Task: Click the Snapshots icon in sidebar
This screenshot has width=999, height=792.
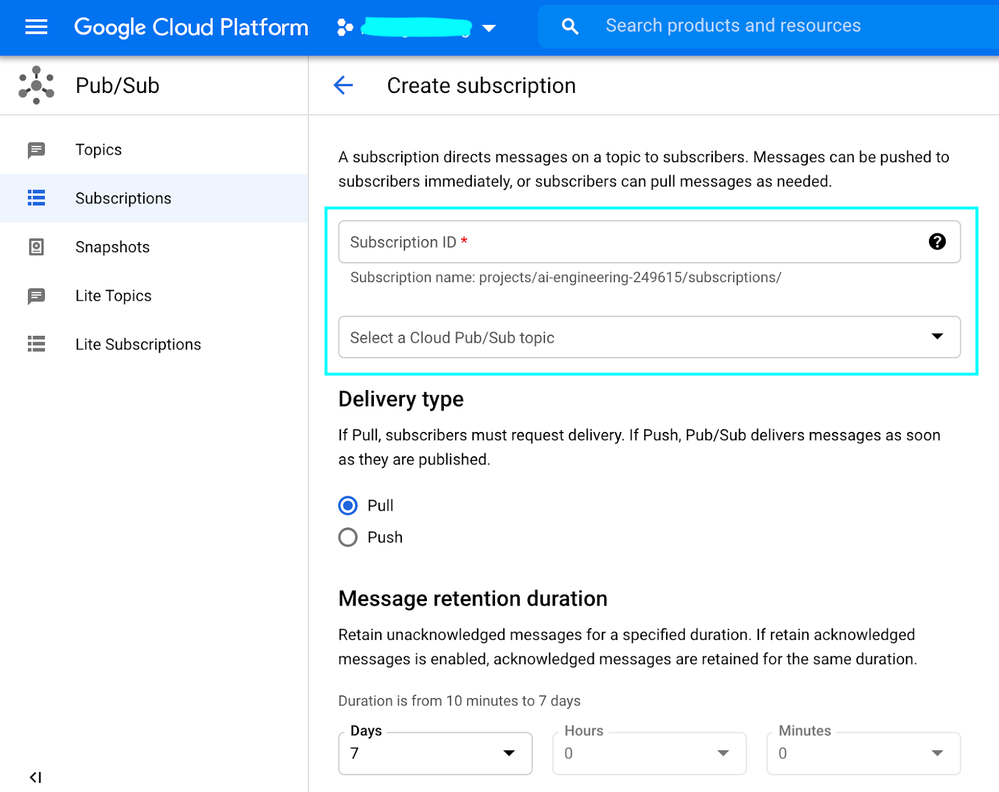Action: 37,247
